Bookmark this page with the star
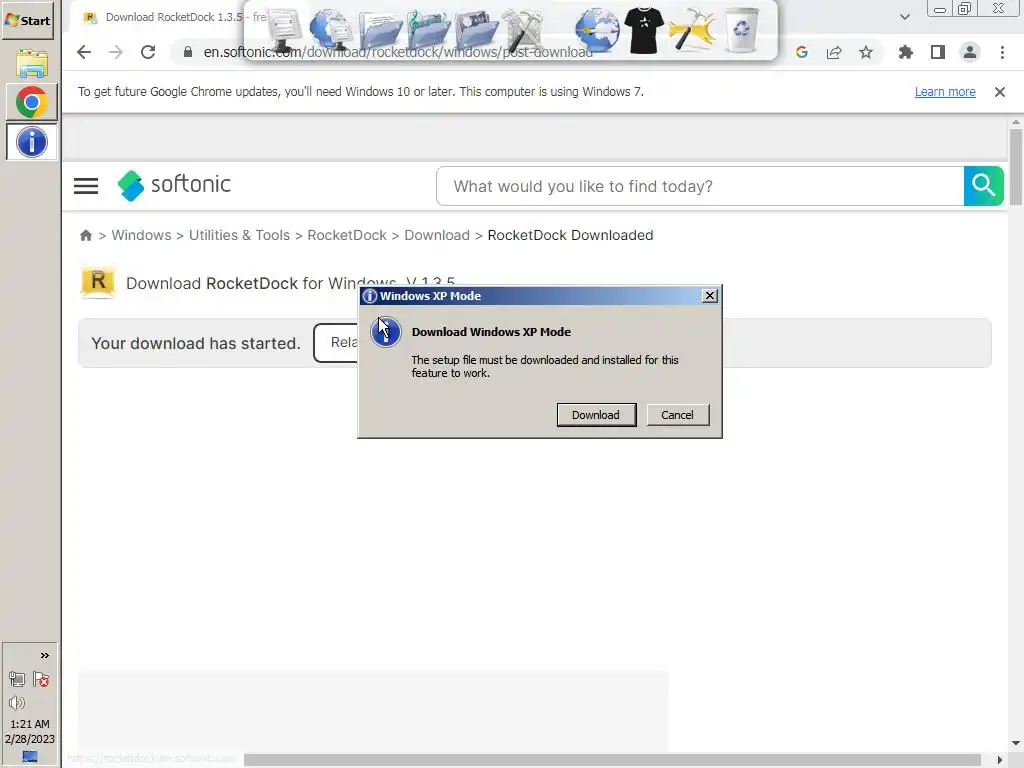This screenshot has height=768, width=1024. point(866,52)
